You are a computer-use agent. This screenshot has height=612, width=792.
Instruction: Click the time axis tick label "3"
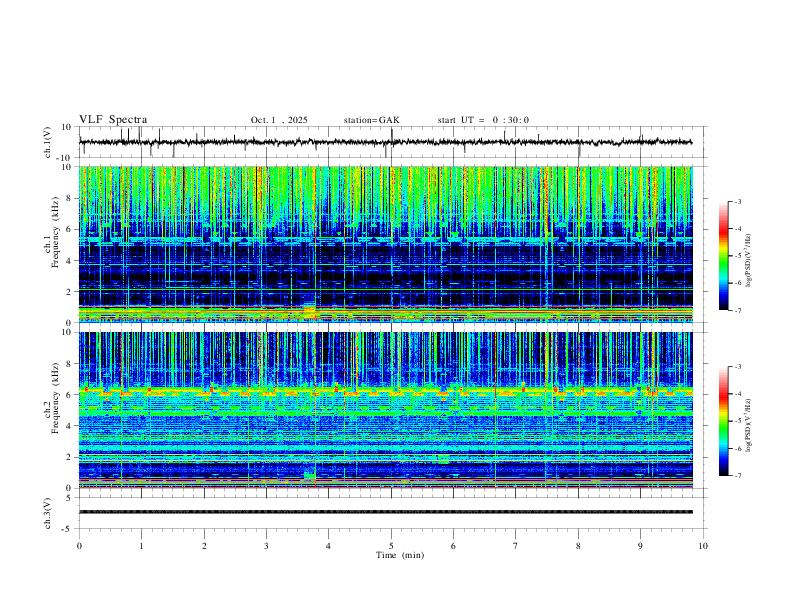pyautogui.click(x=266, y=546)
